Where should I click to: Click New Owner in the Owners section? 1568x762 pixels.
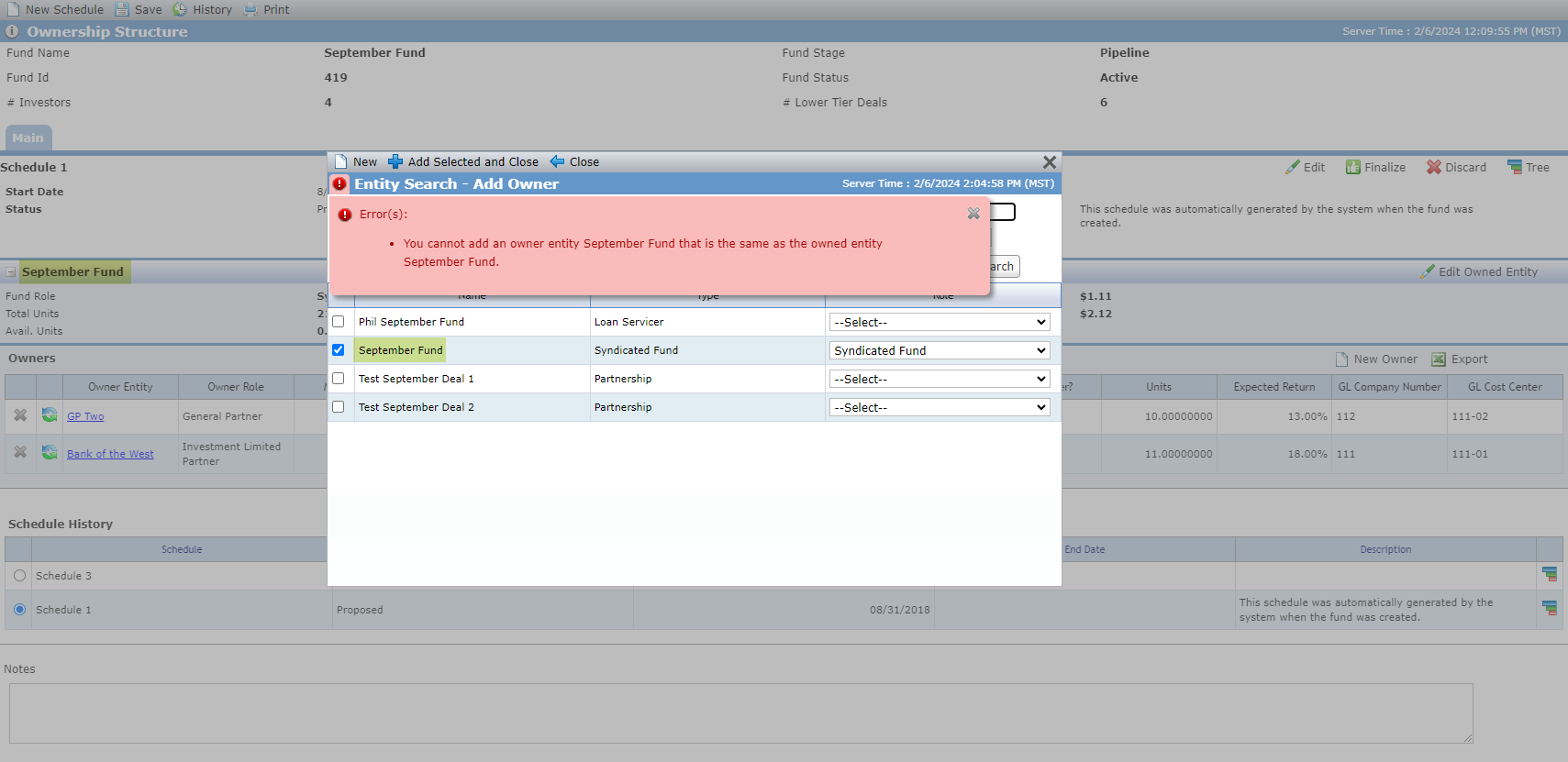(1376, 359)
